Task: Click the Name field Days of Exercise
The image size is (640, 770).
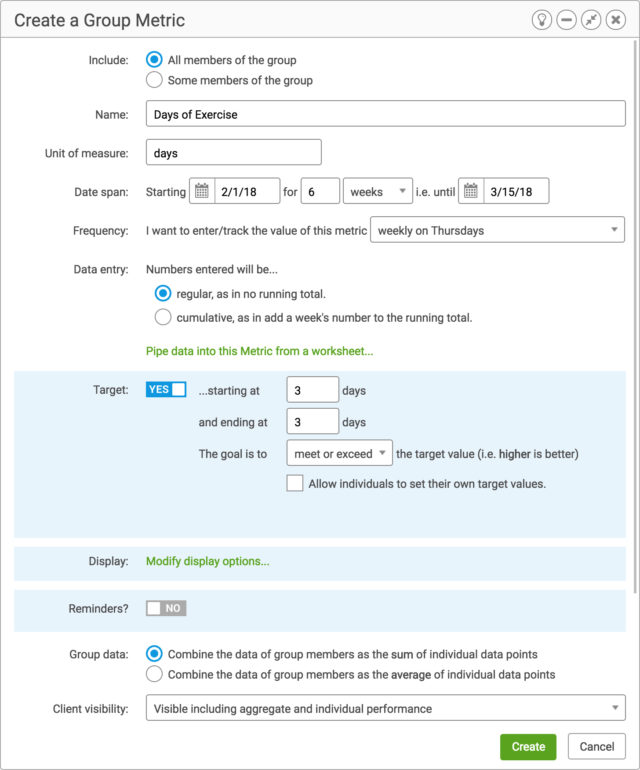Action: click(386, 114)
